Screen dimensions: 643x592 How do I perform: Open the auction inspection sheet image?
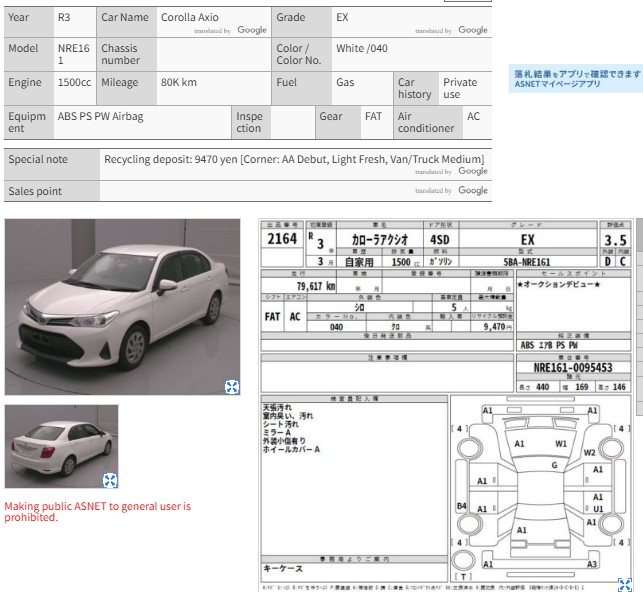(x=446, y=405)
